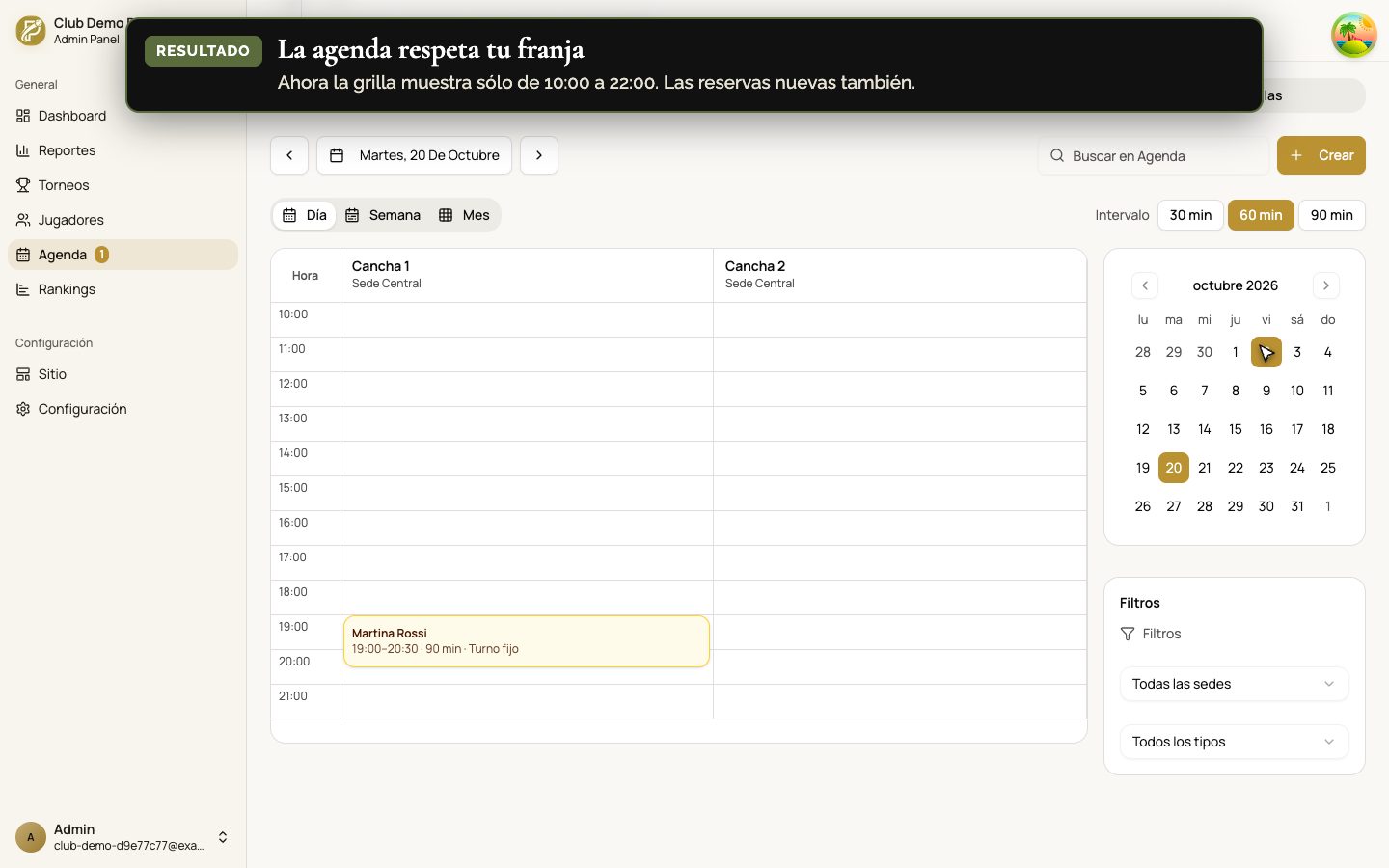Open Configuración settings
The width and height of the screenshot is (1389, 868).
[x=123, y=409]
